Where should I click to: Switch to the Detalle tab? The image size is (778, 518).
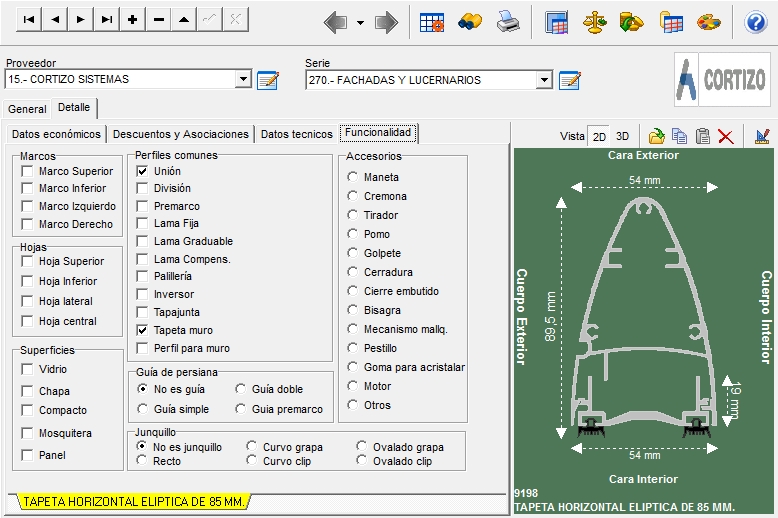point(74,107)
